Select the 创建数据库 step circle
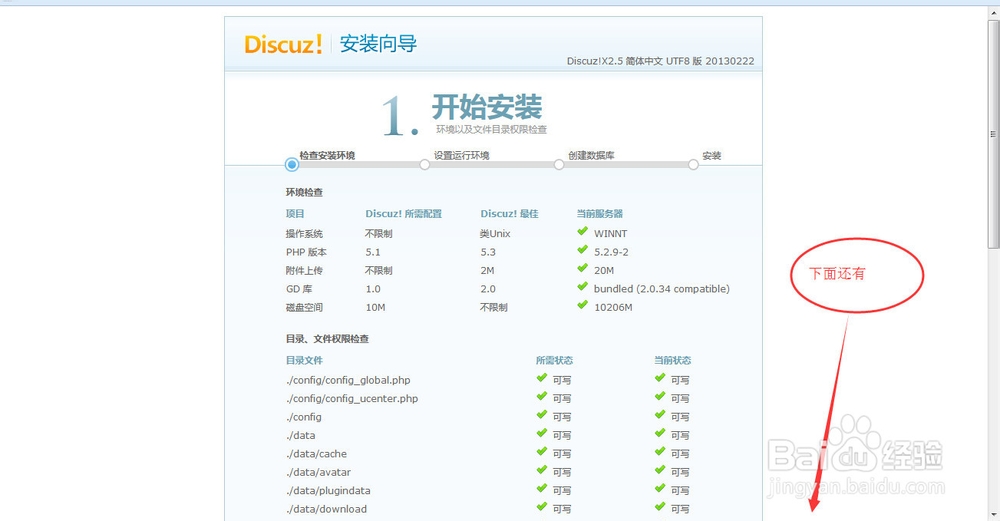 [559, 165]
